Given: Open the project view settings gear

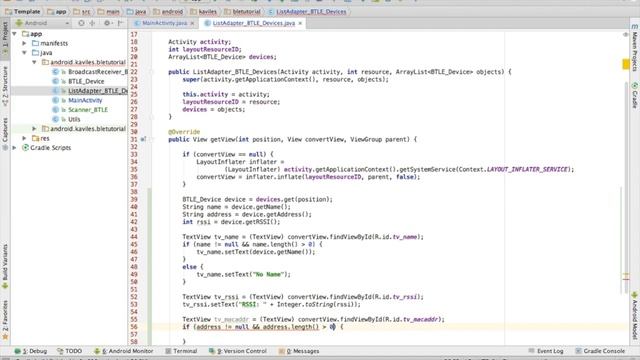Looking at the screenshot, I should pos(107,23).
